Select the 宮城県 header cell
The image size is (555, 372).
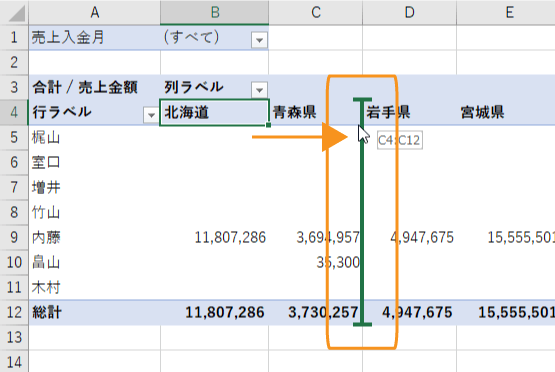(x=506, y=113)
